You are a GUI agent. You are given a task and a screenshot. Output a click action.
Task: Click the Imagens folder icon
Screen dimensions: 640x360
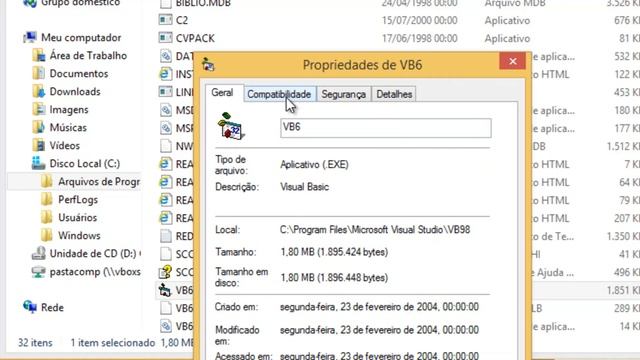(x=39, y=109)
